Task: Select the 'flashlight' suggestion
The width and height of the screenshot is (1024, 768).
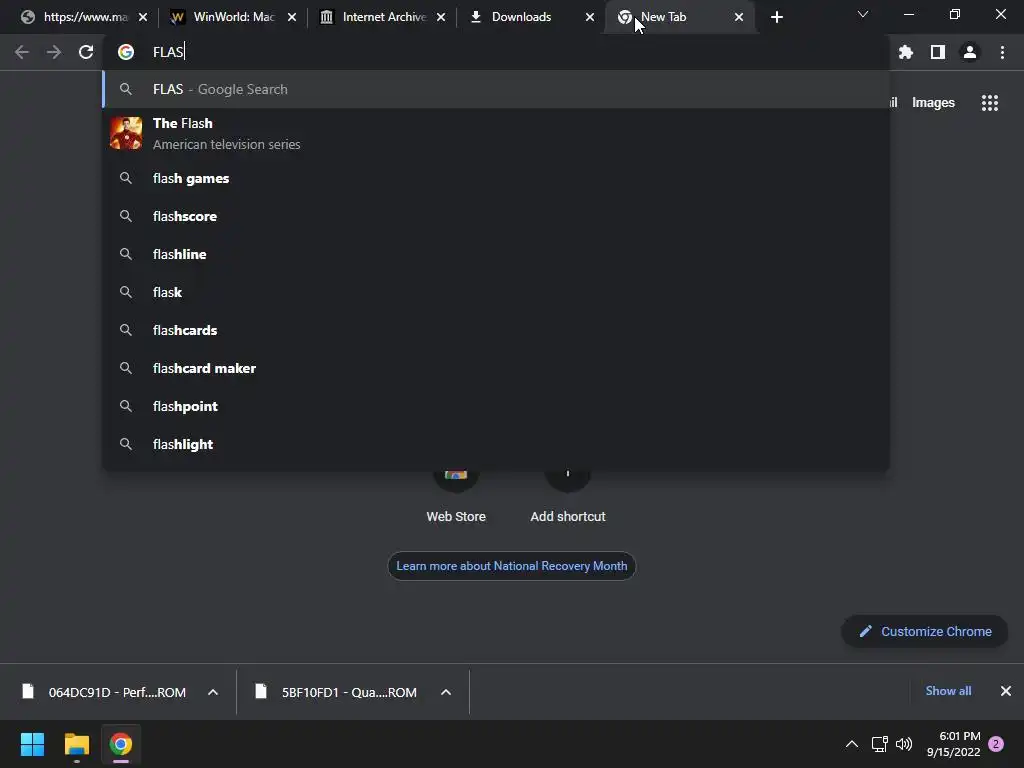Action: coord(496,444)
